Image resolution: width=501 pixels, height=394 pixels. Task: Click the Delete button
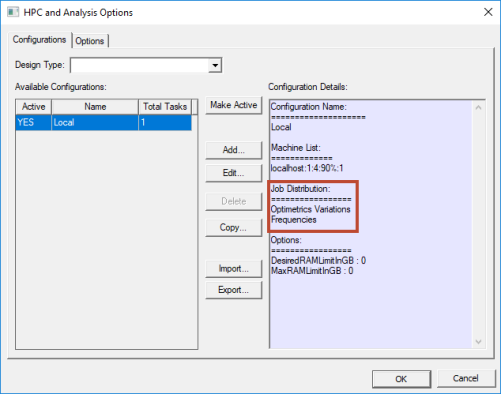coord(234,201)
